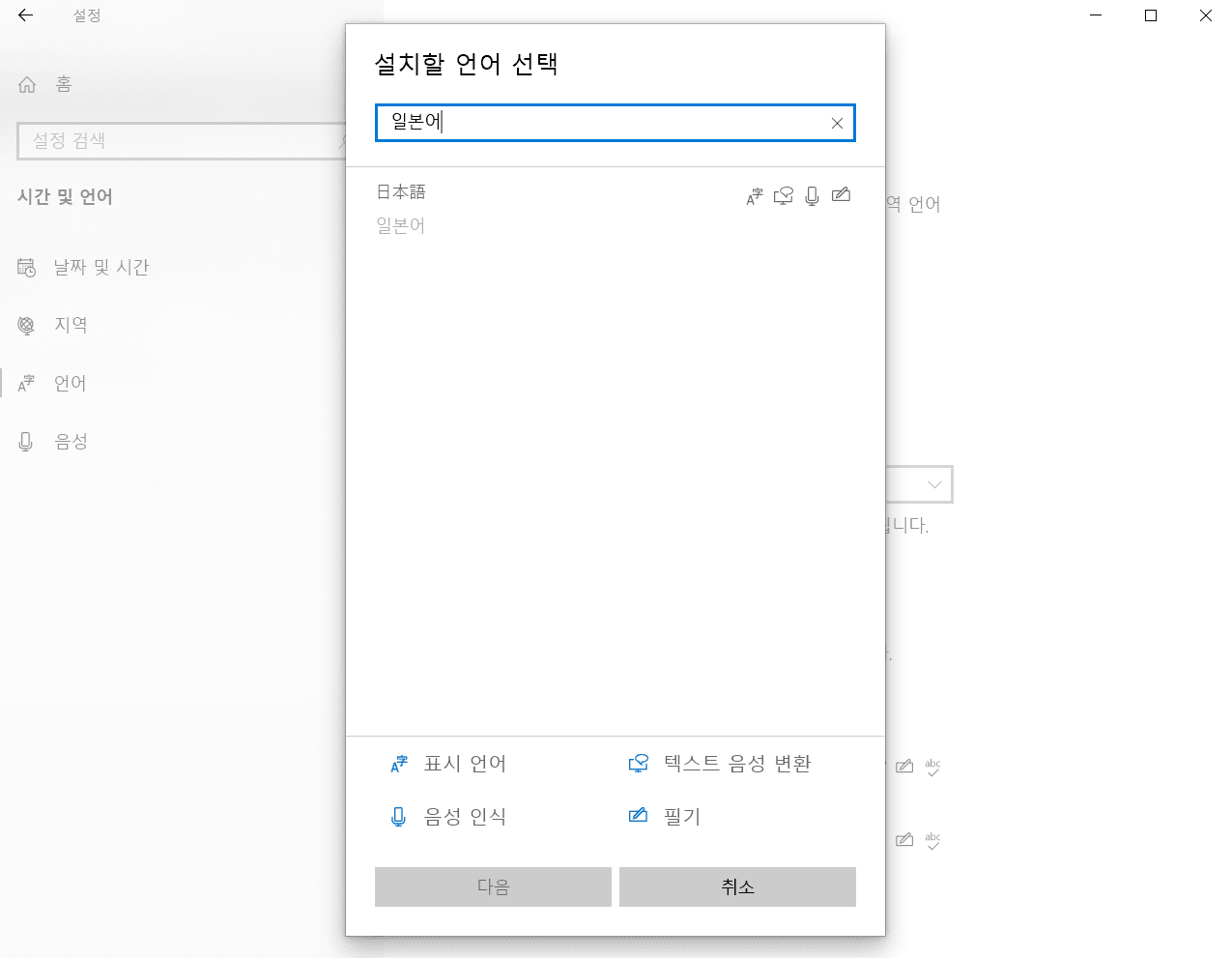Open the Region (지역) settings page
The height and width of the screenshot is (958, 1232).
(x=71, y=325)
